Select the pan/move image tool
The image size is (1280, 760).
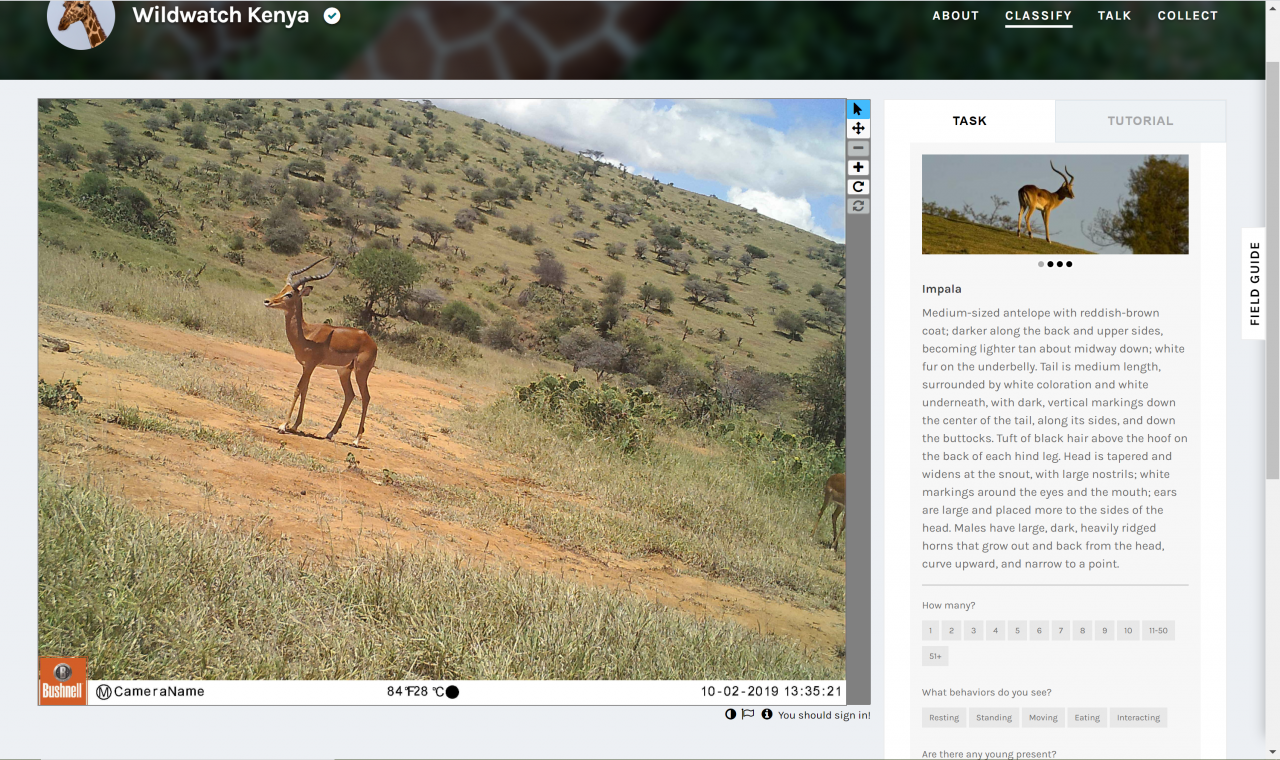[x=858, y=129]
